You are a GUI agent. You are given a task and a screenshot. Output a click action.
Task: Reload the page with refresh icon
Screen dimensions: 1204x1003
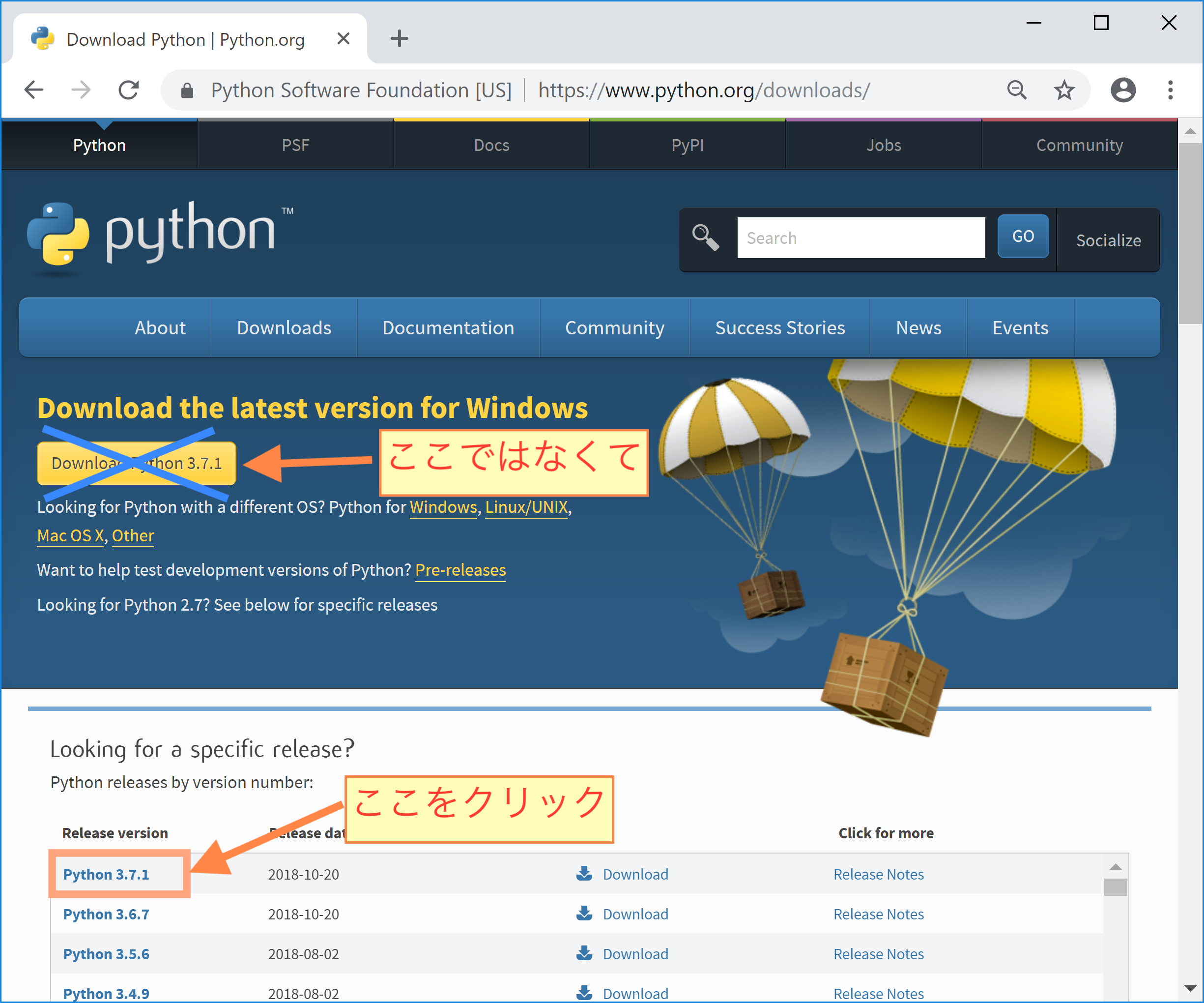128,90
